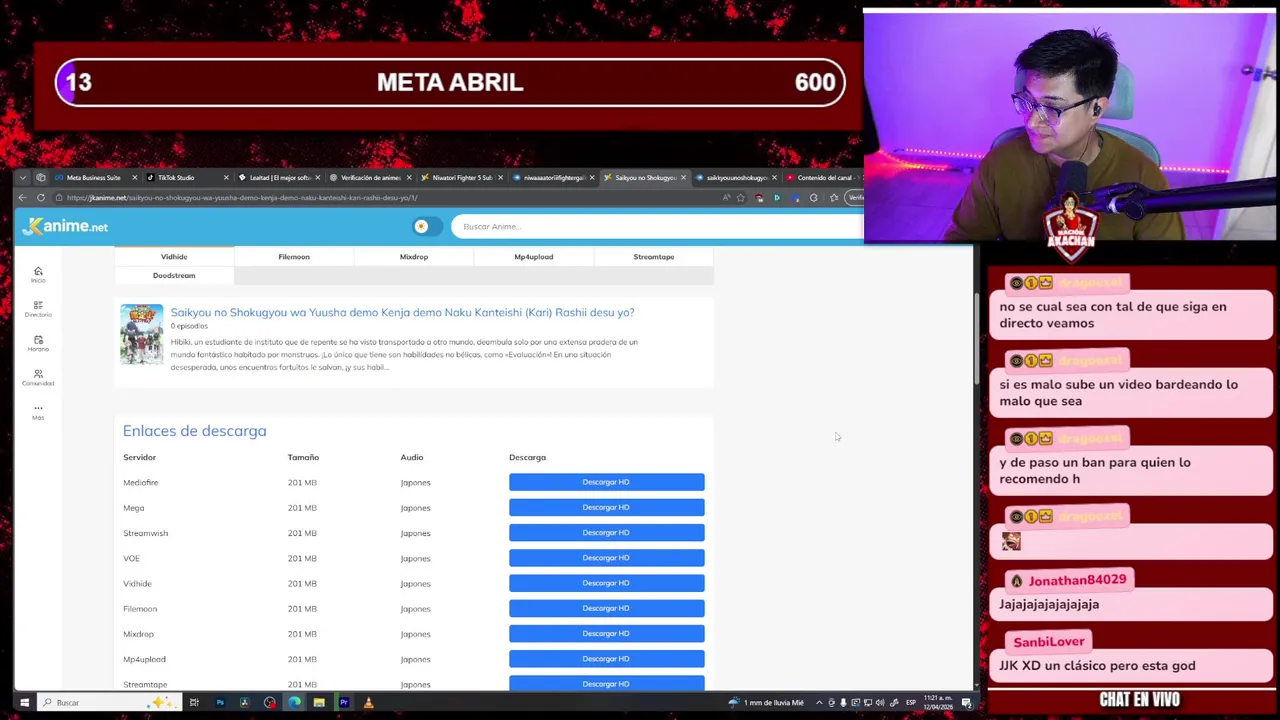The image size is (1280, 720).
Task: Open the Inicio icon in Jkanime sidebar
Action: pyautogui.click(x=38, y=274)
